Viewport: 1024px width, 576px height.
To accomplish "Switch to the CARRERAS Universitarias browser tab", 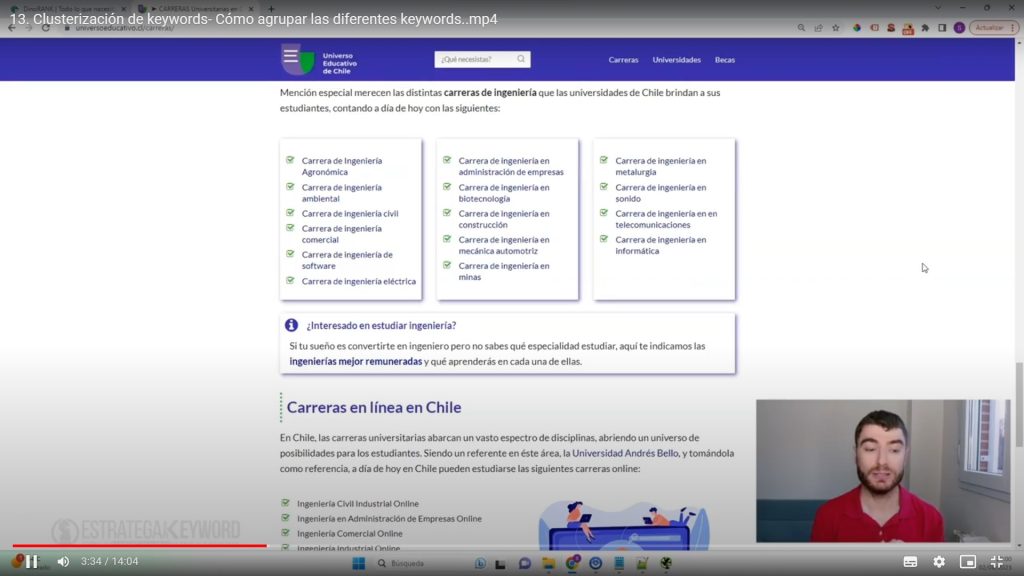I will pyautogui.click(x=196, y=8).
